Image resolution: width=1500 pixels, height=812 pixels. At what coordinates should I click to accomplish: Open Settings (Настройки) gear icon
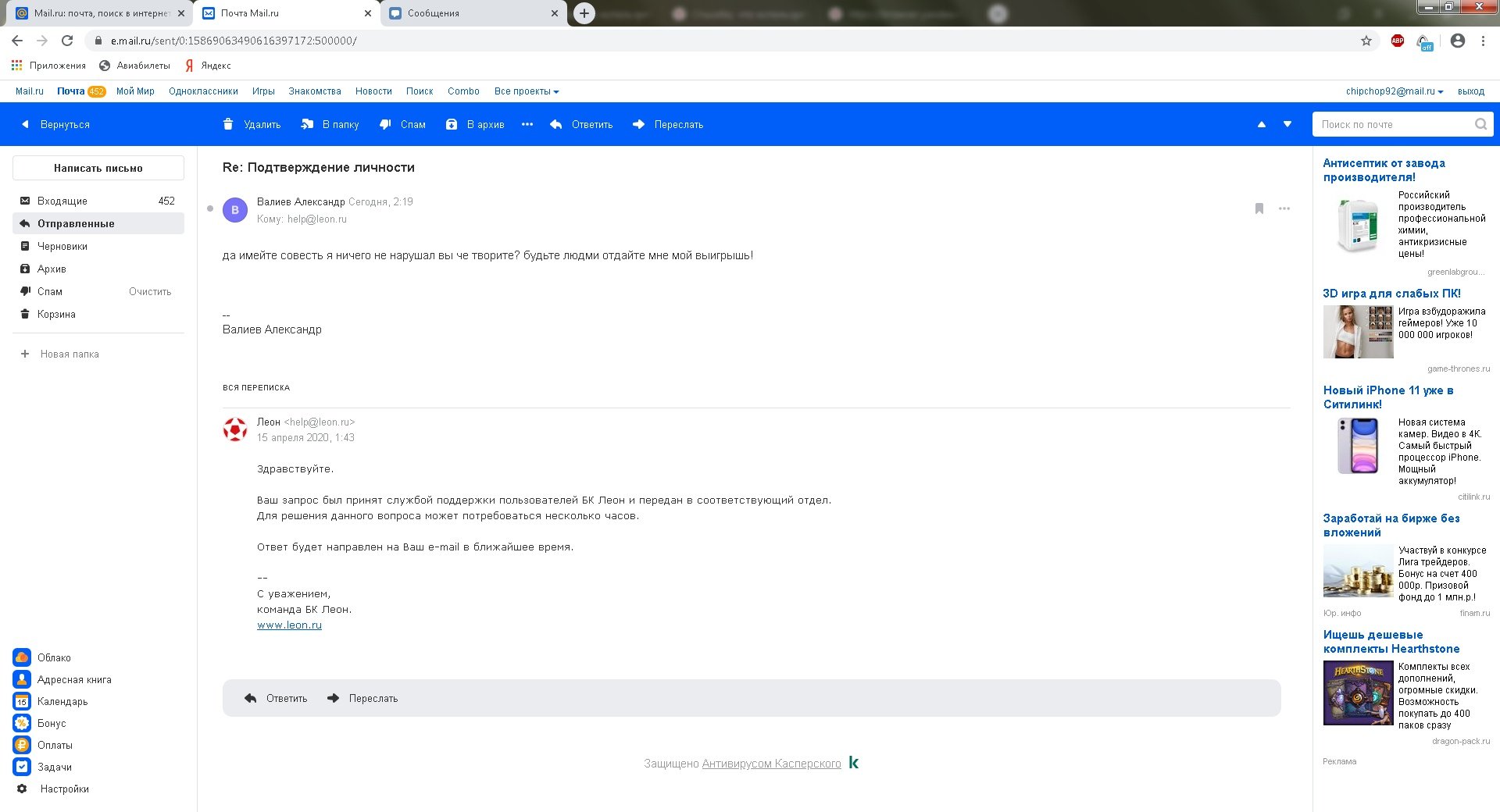(x=22, y=789)
